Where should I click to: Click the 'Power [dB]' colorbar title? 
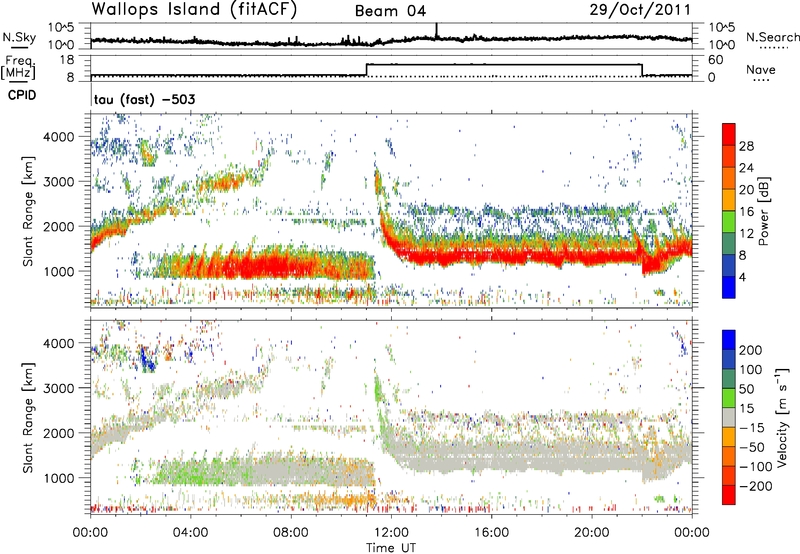pyautogui.click(x=764, y=211)
